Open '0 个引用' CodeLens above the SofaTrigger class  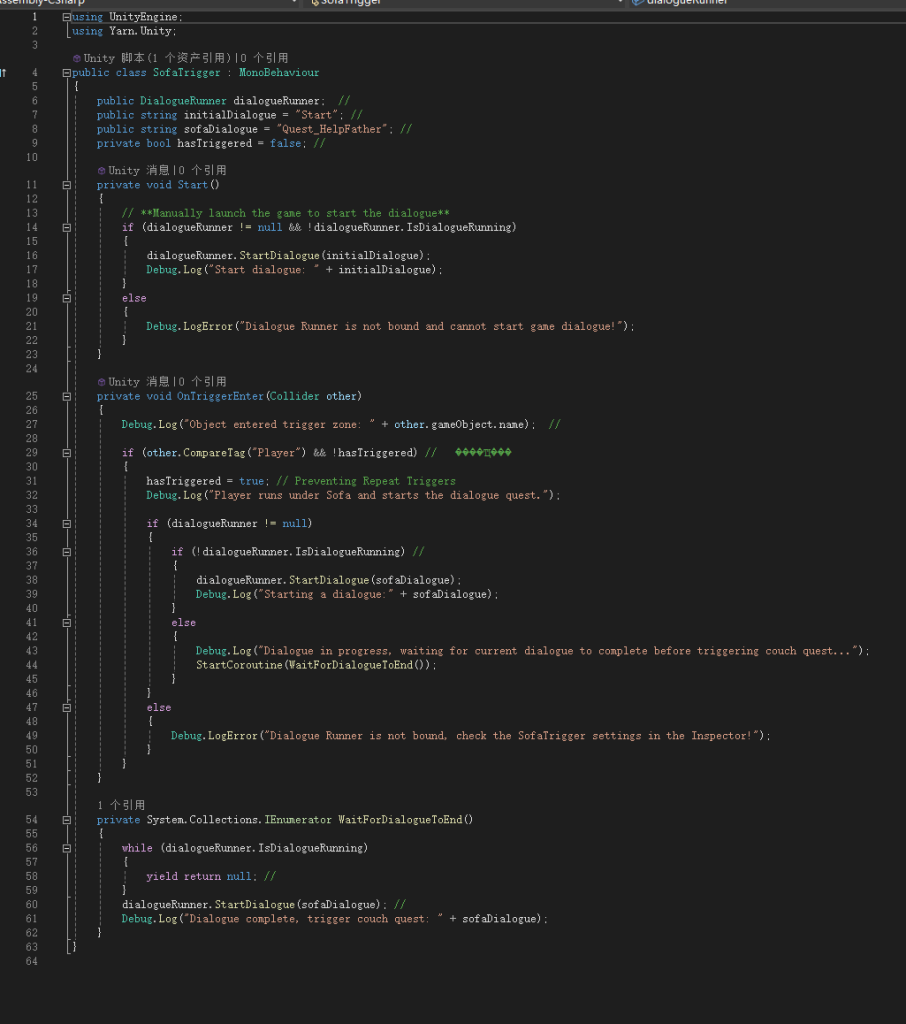click(x=263, y=58)
